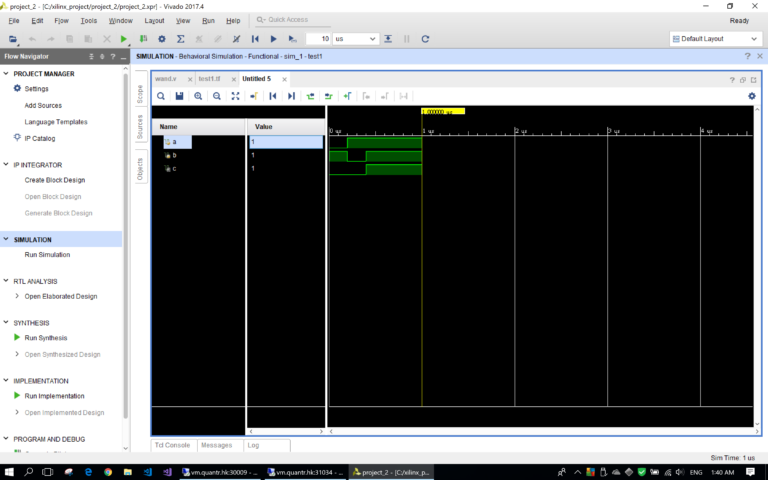Open the Objects vertical side tab
The width and height of the screenshot is (768, 480).
point(140,169)
